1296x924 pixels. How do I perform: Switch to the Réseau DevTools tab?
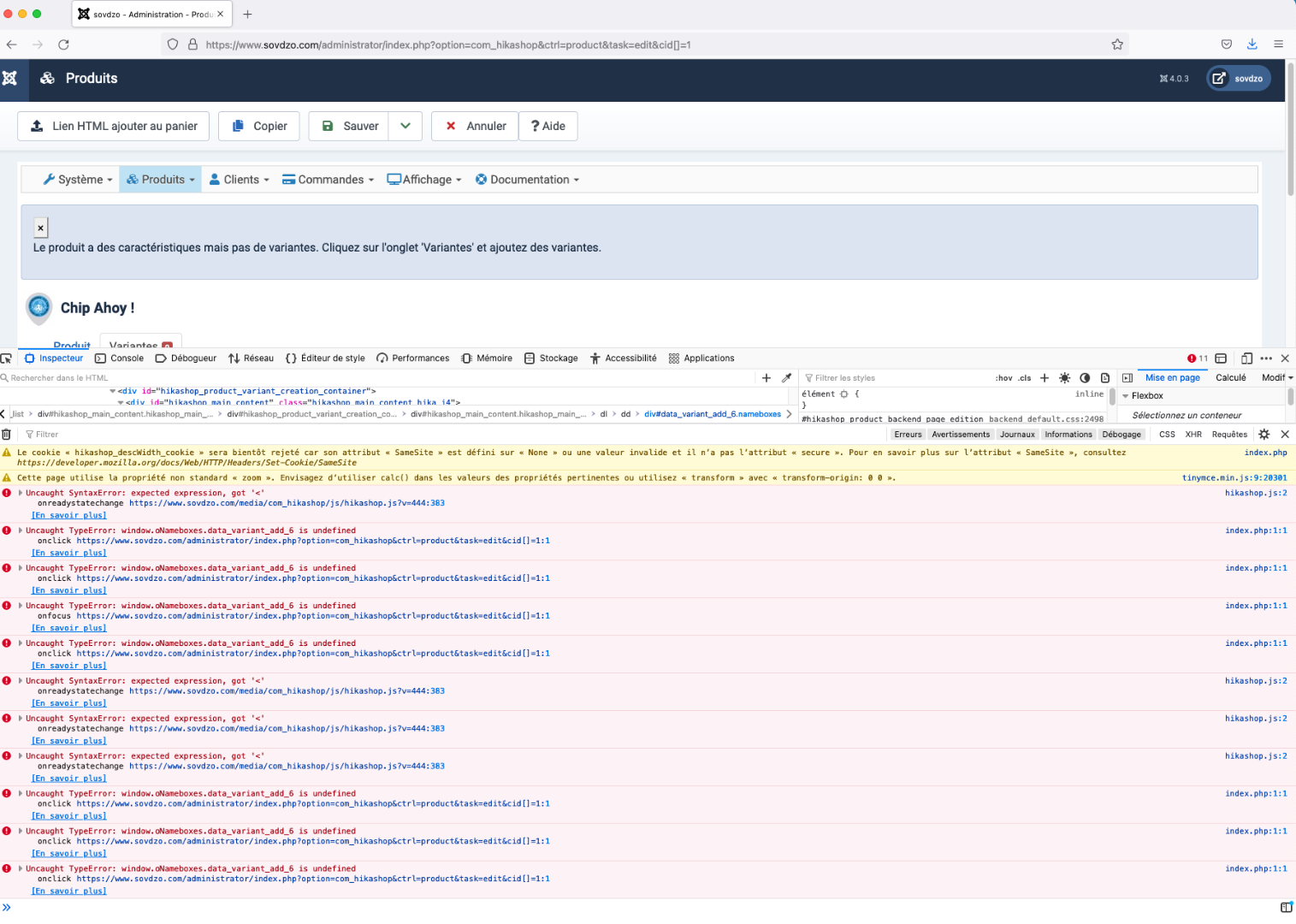tap(251, 358)
